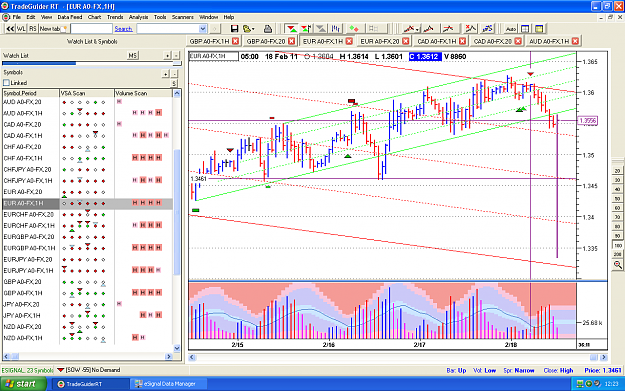Click the Symbols plus expander button
This screenshot has width=625, height=391.
[x=165, y=74]
